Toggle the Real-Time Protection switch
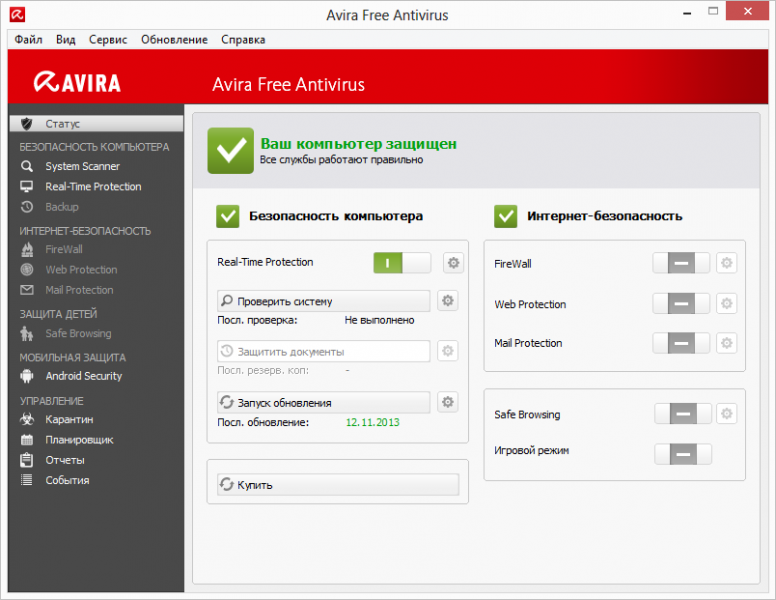This screenshot has width=776, height=600. (402, 263)
